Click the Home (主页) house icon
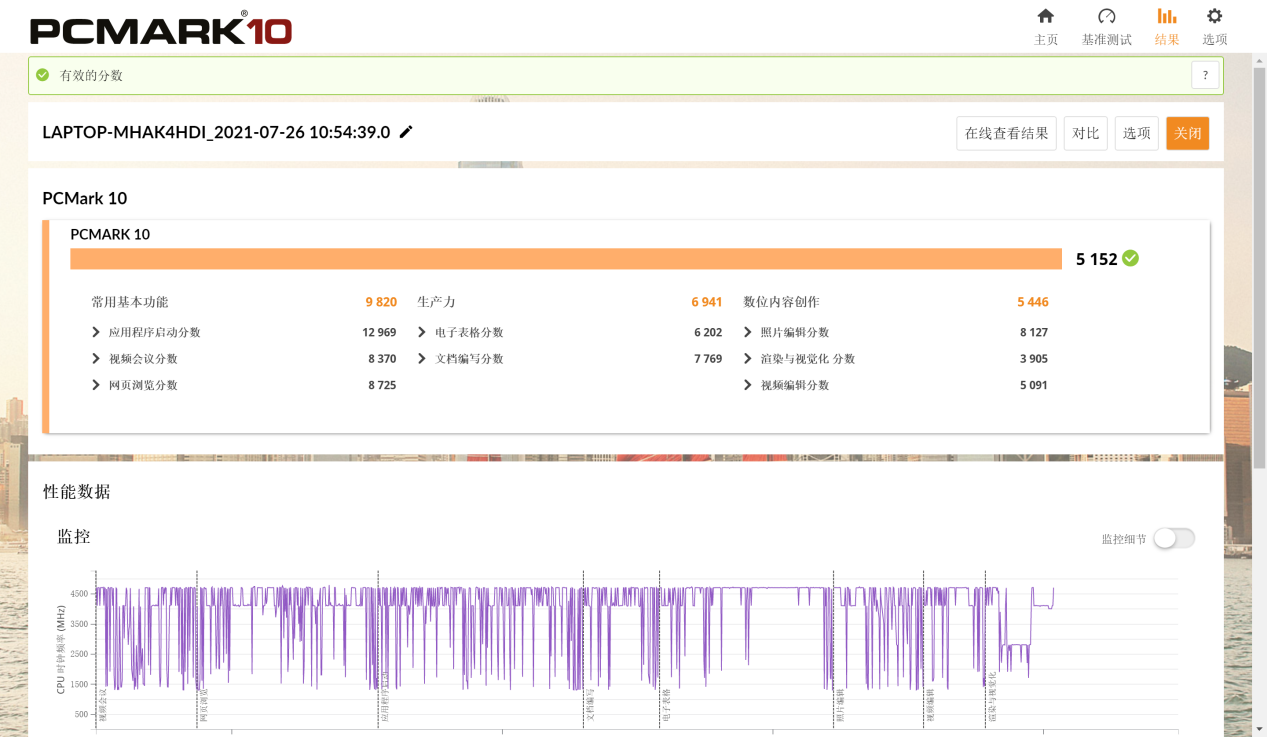The height and width of the screenshot is (737, 1267). pyautogui.click(x=1045, y=17)
